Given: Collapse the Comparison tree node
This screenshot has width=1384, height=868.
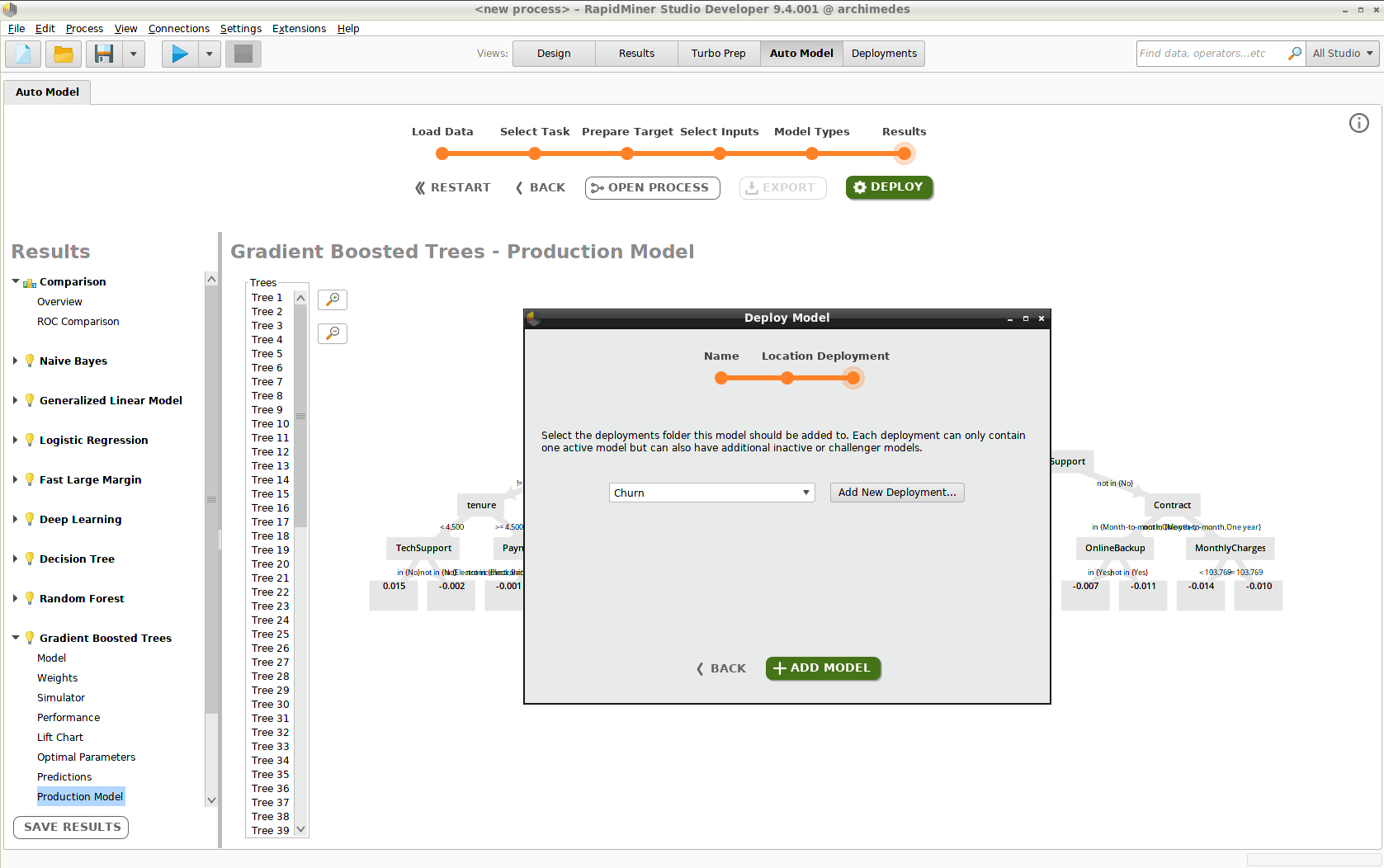Looking at the screenshot, I should pos(15,281).
